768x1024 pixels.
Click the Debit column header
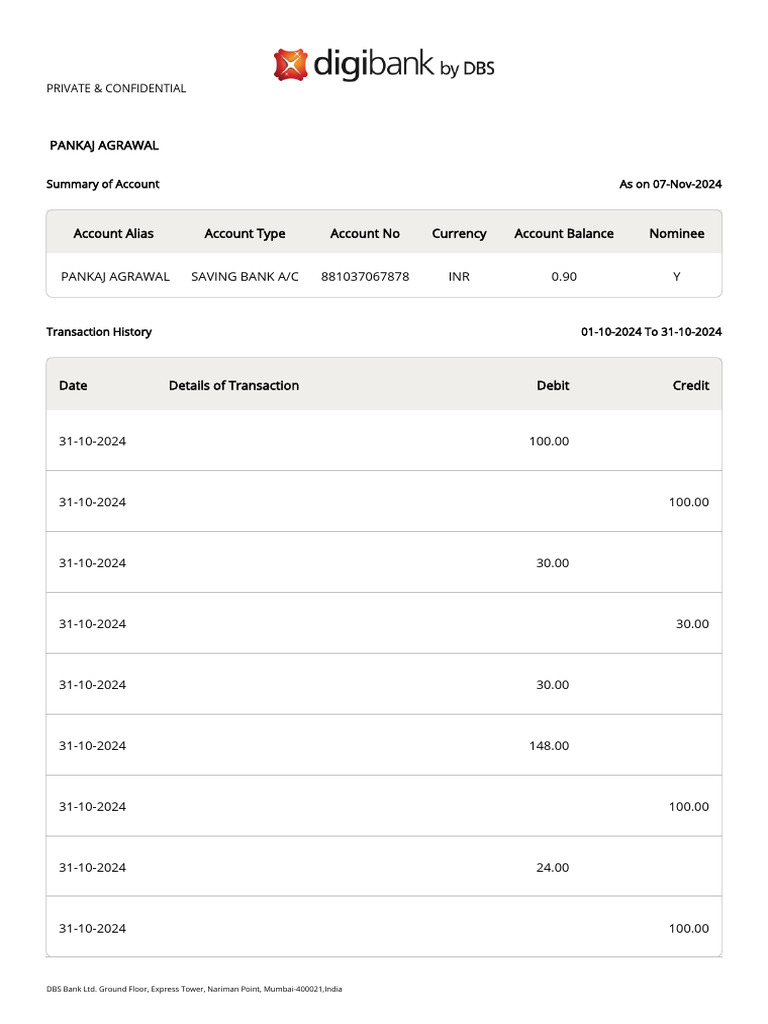click(553, 385)
